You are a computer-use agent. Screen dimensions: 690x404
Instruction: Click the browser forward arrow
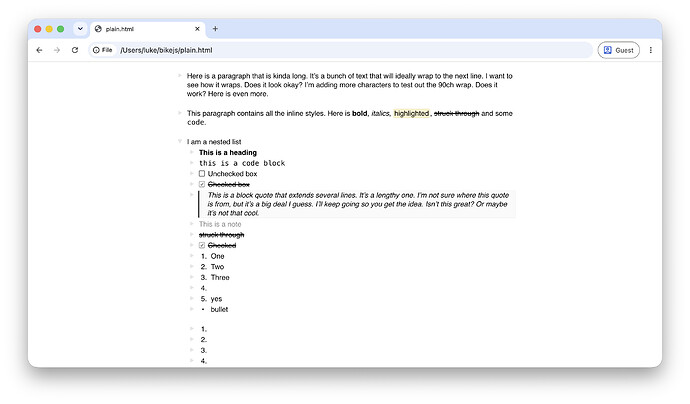pos(57,50)
